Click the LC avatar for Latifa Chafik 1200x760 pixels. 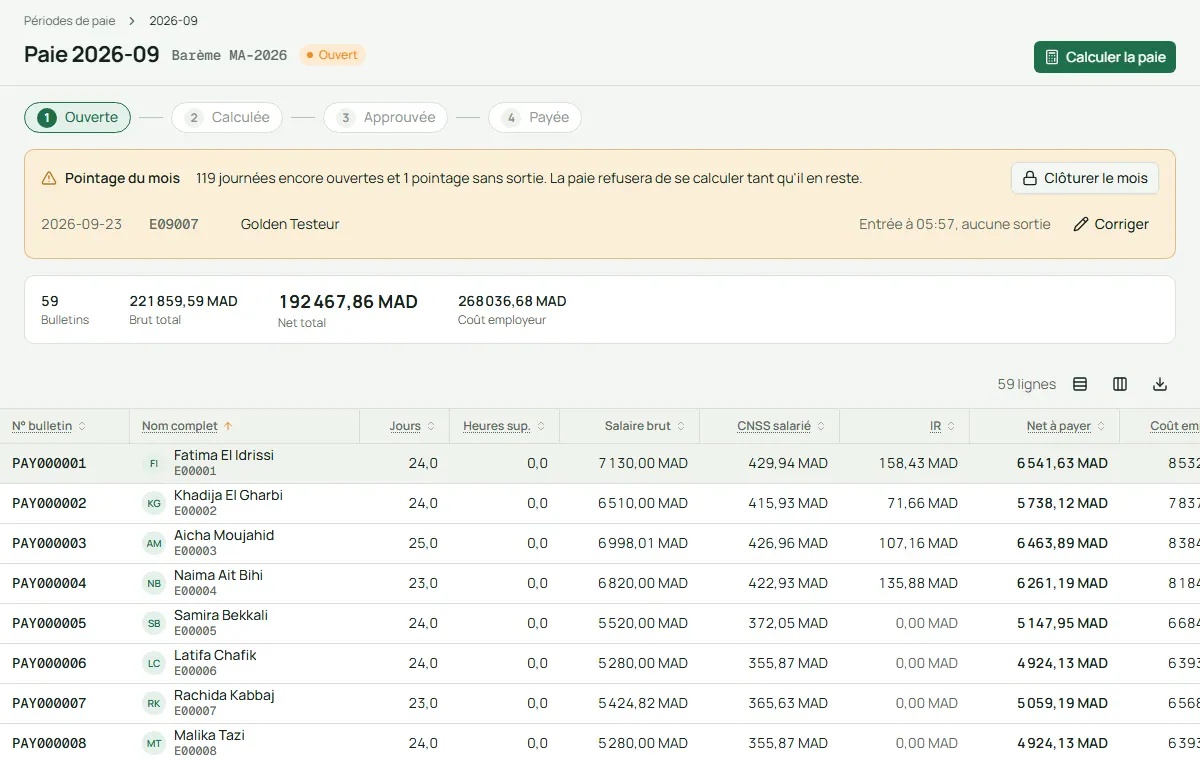[x=154, y=663]
